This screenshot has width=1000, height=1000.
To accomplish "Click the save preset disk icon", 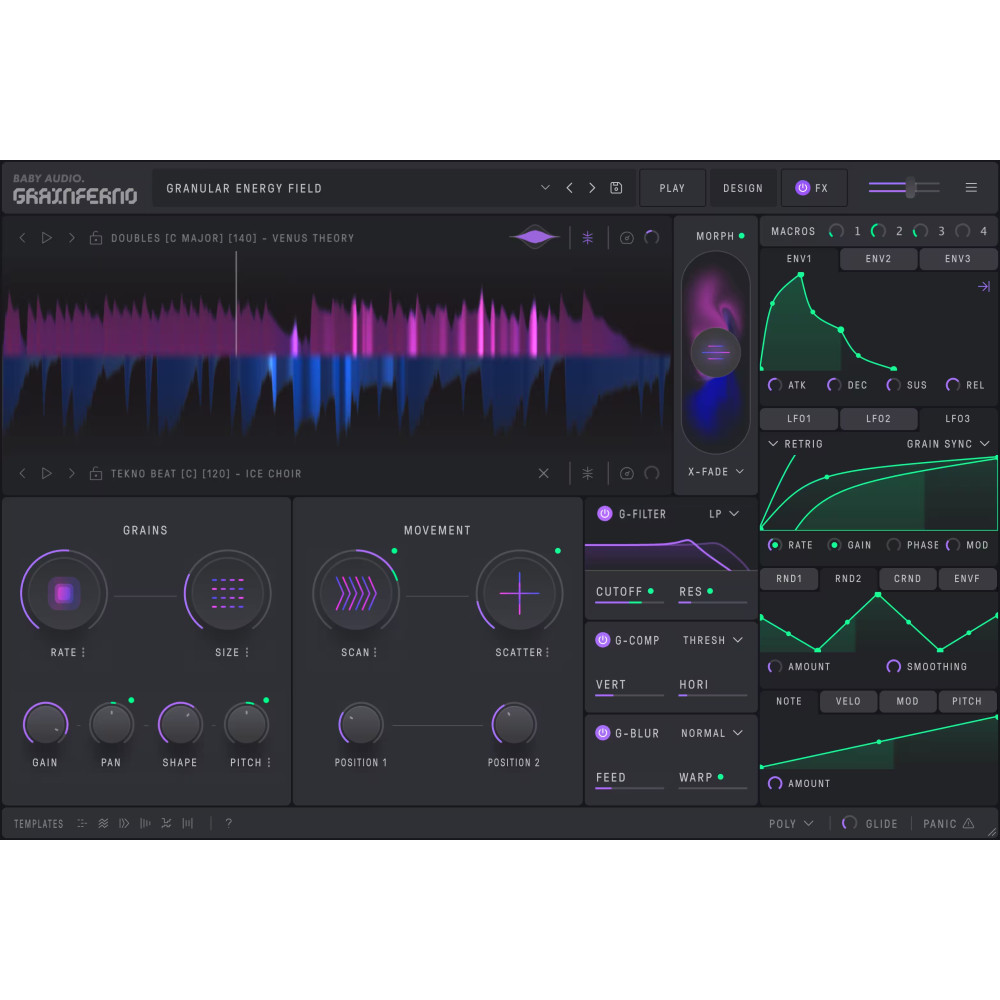I will click(615, 187).
